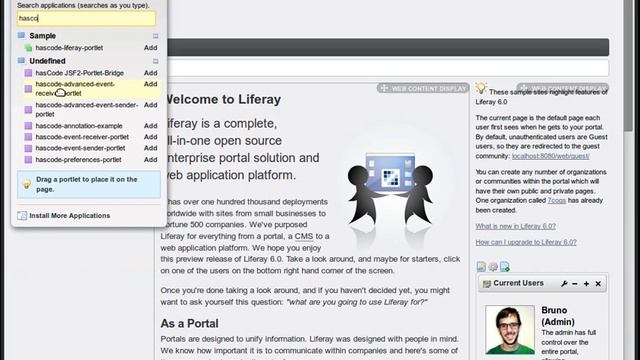This screenshot has height=360, width=640.
Task: Collapse the Sample category
Action: coord(156,36)
